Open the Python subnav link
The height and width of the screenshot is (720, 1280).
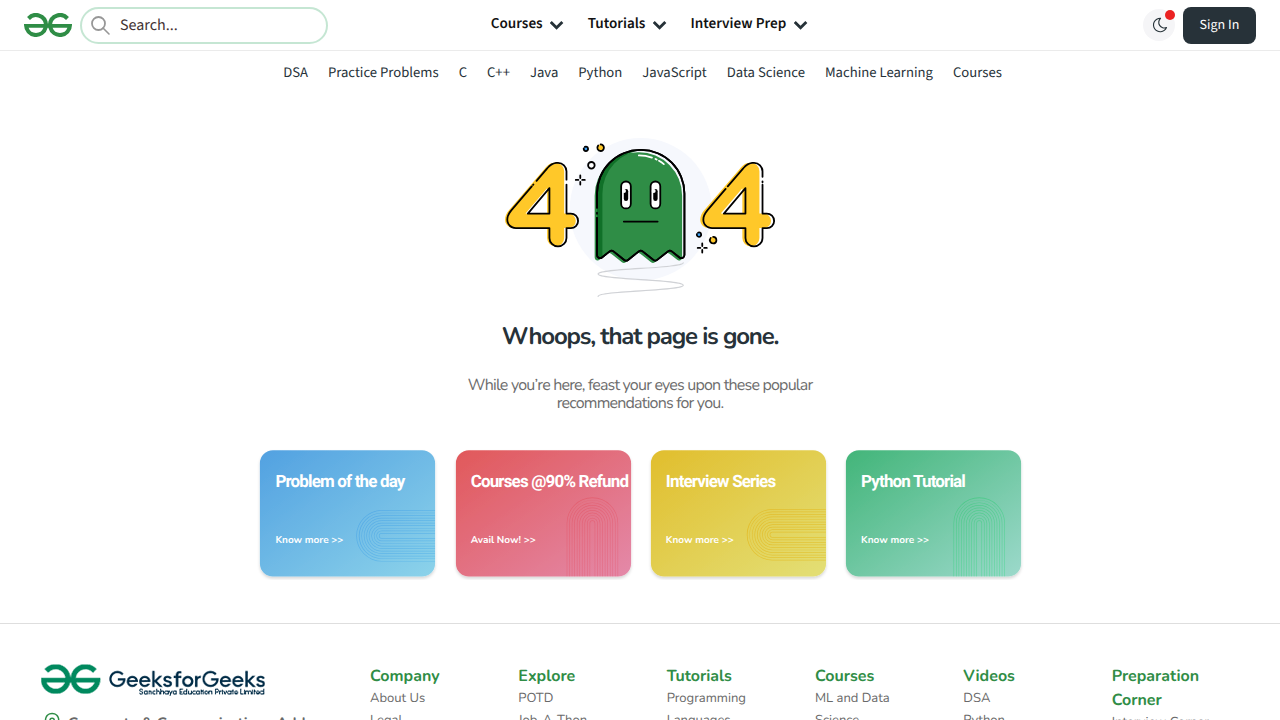tap(600, 72)
